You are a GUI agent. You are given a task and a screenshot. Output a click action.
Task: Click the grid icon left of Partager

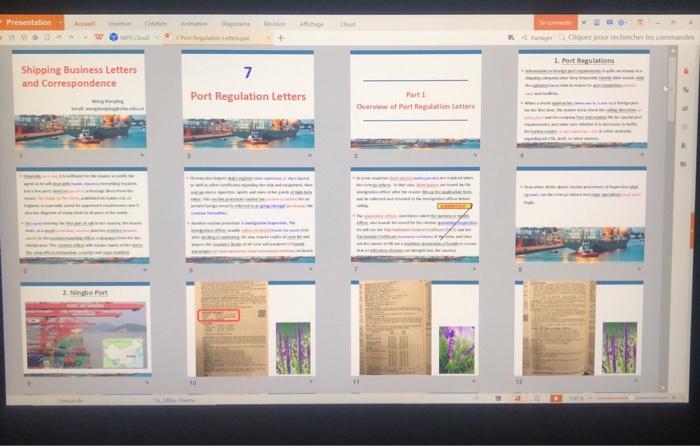(511, 38)
